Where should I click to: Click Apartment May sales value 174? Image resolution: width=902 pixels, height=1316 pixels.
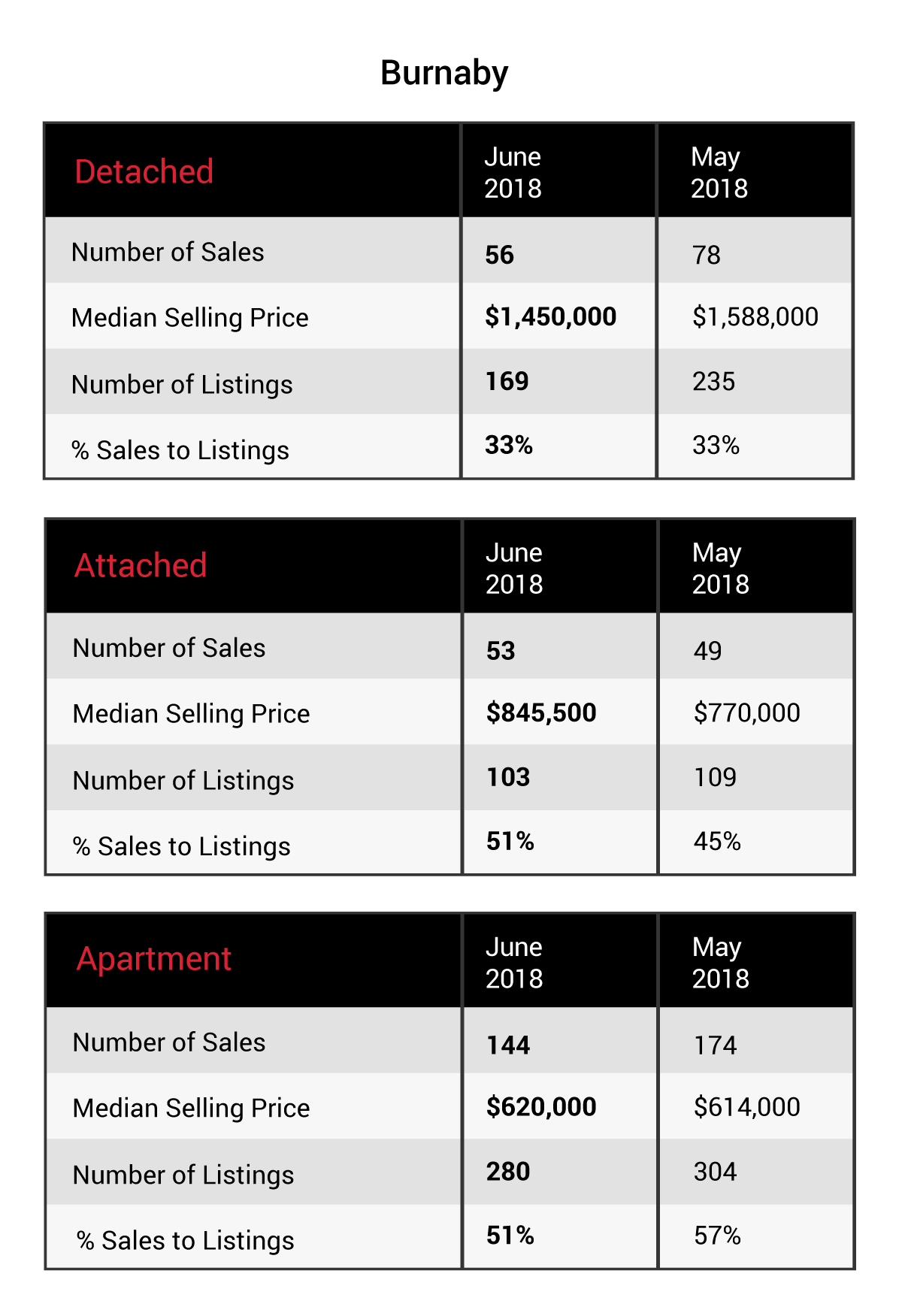(x=715, y=1045)
